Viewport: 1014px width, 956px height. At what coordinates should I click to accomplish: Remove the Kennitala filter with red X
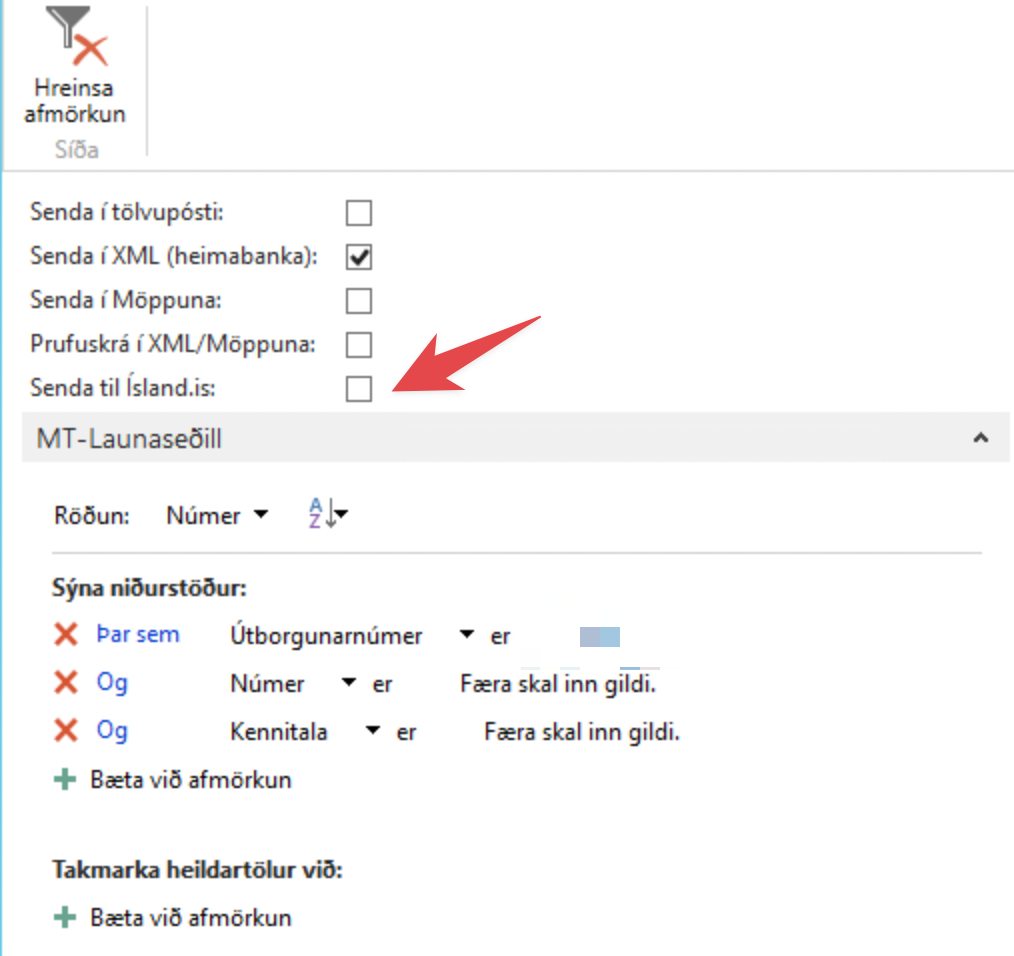pos(66,731)
